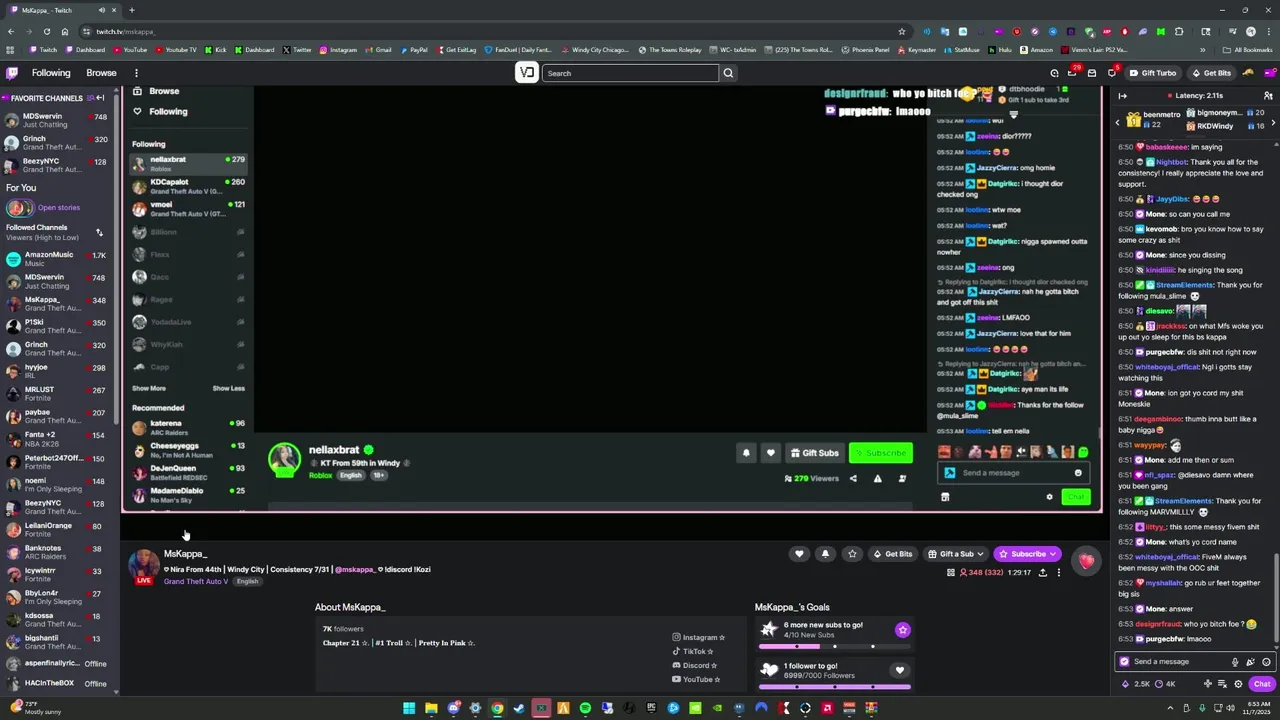
Task: Open Windows Start button
Action: [409, 708]
